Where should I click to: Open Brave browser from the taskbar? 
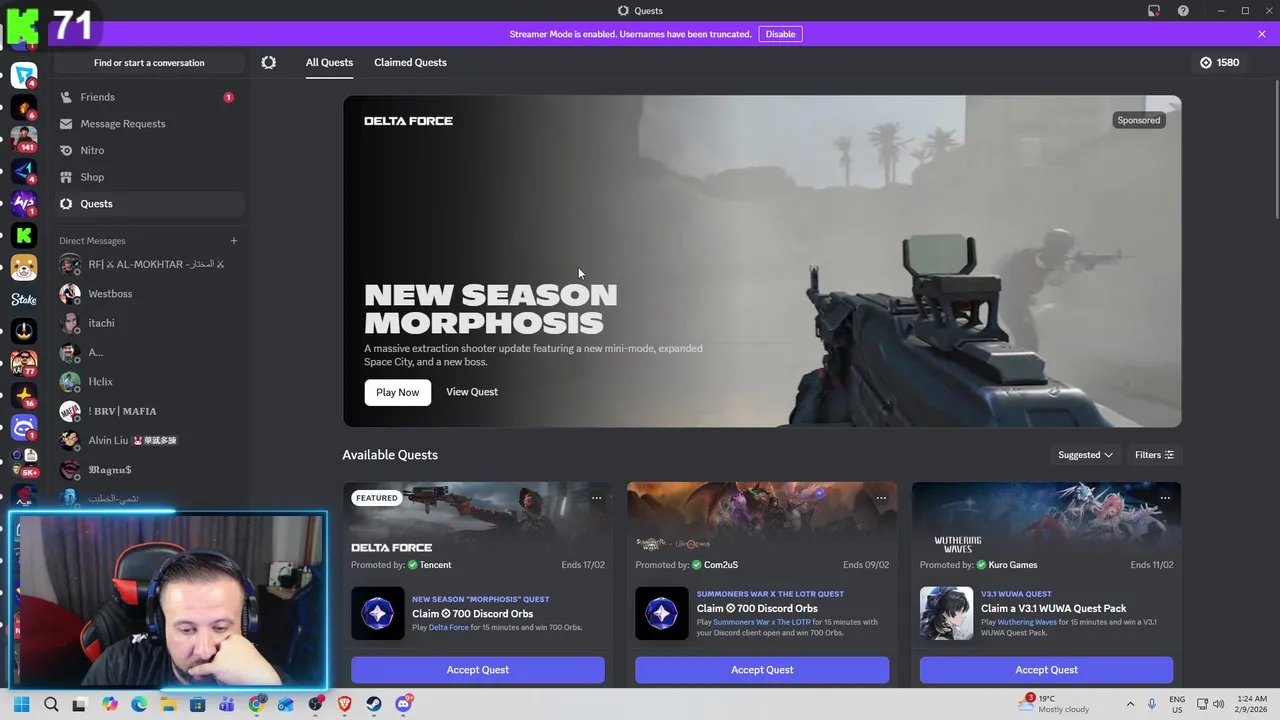tap(345, 704)
